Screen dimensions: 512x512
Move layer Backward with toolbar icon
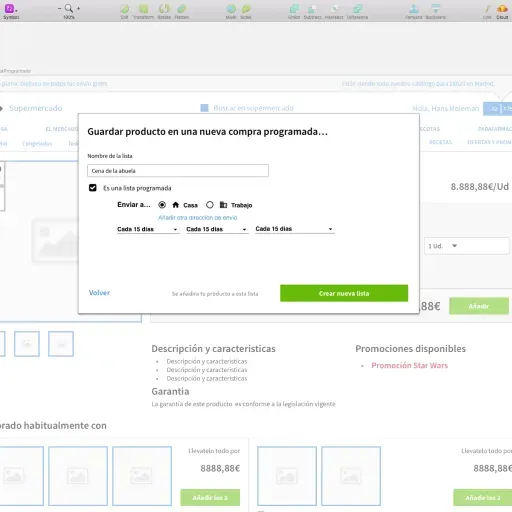tap(435, 9)
